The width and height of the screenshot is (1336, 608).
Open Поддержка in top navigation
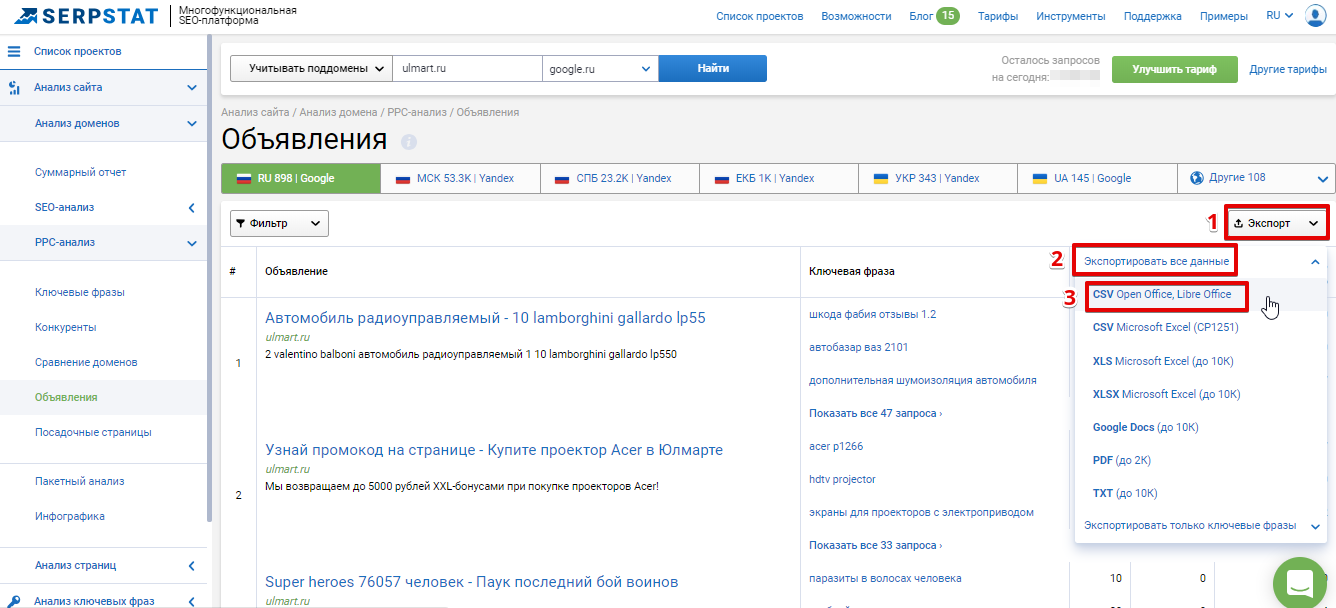coord(1152,17)
